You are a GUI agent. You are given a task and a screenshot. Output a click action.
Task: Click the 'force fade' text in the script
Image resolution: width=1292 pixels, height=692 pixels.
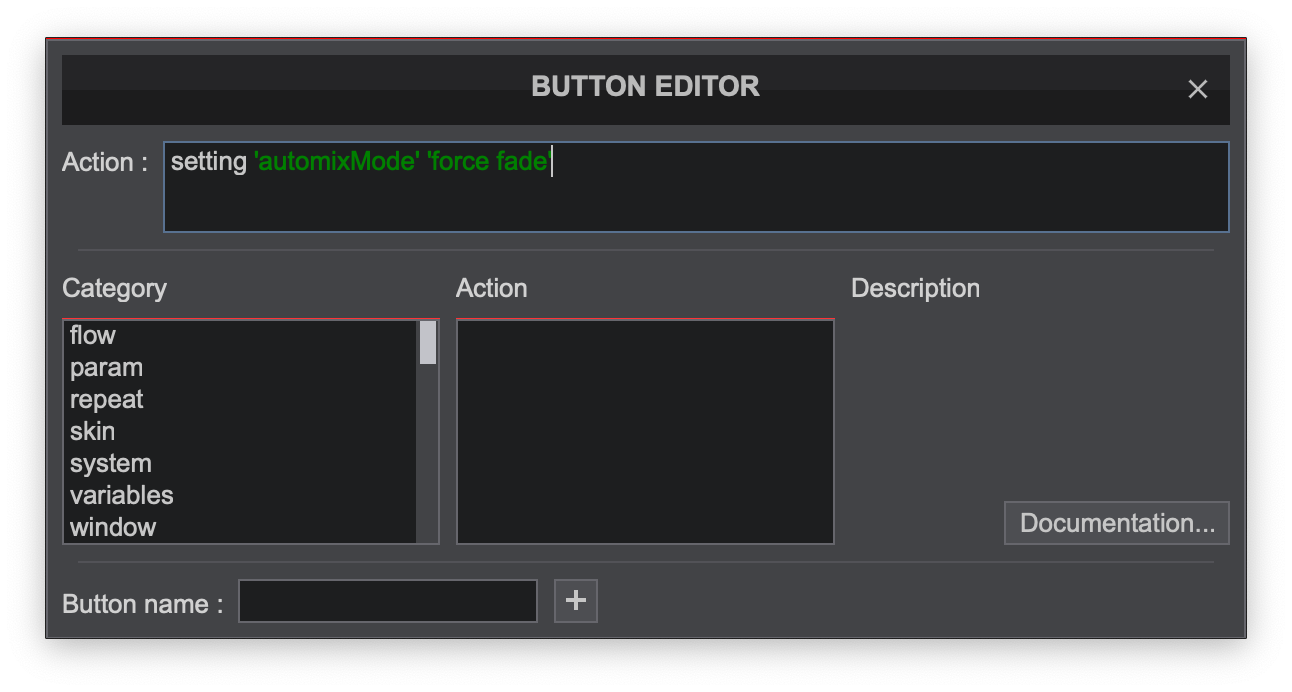(489, 162)
